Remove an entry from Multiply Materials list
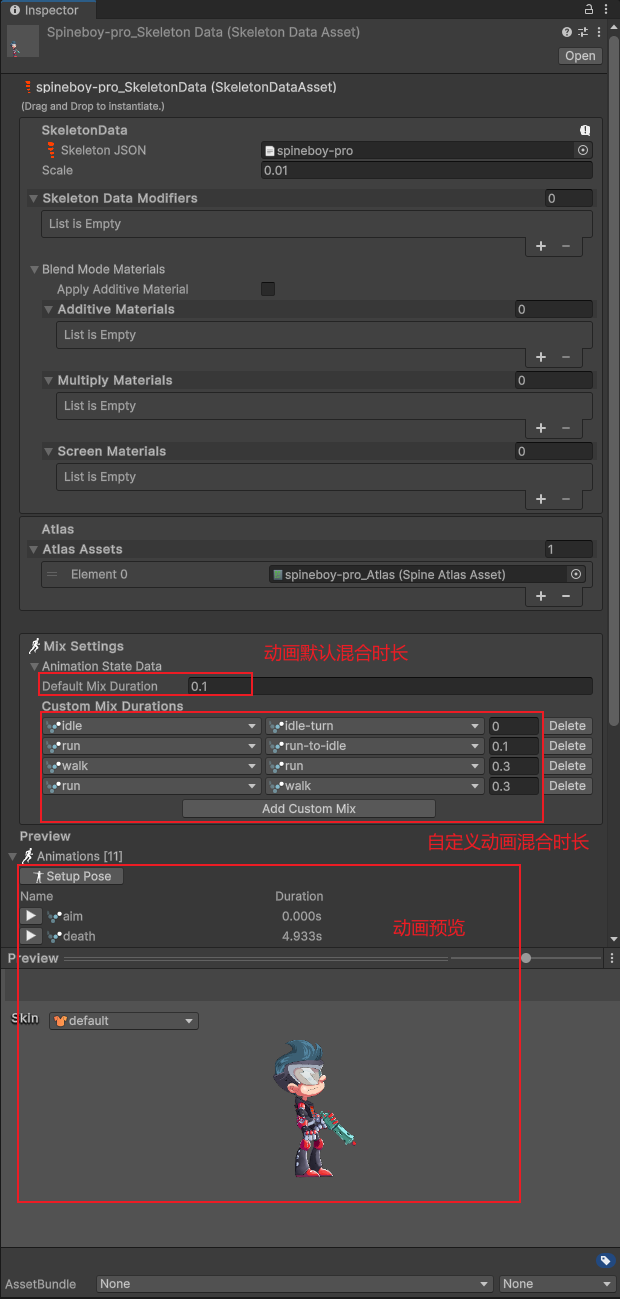The height and width of the screenshot is (1299, 620). (566, 428)
